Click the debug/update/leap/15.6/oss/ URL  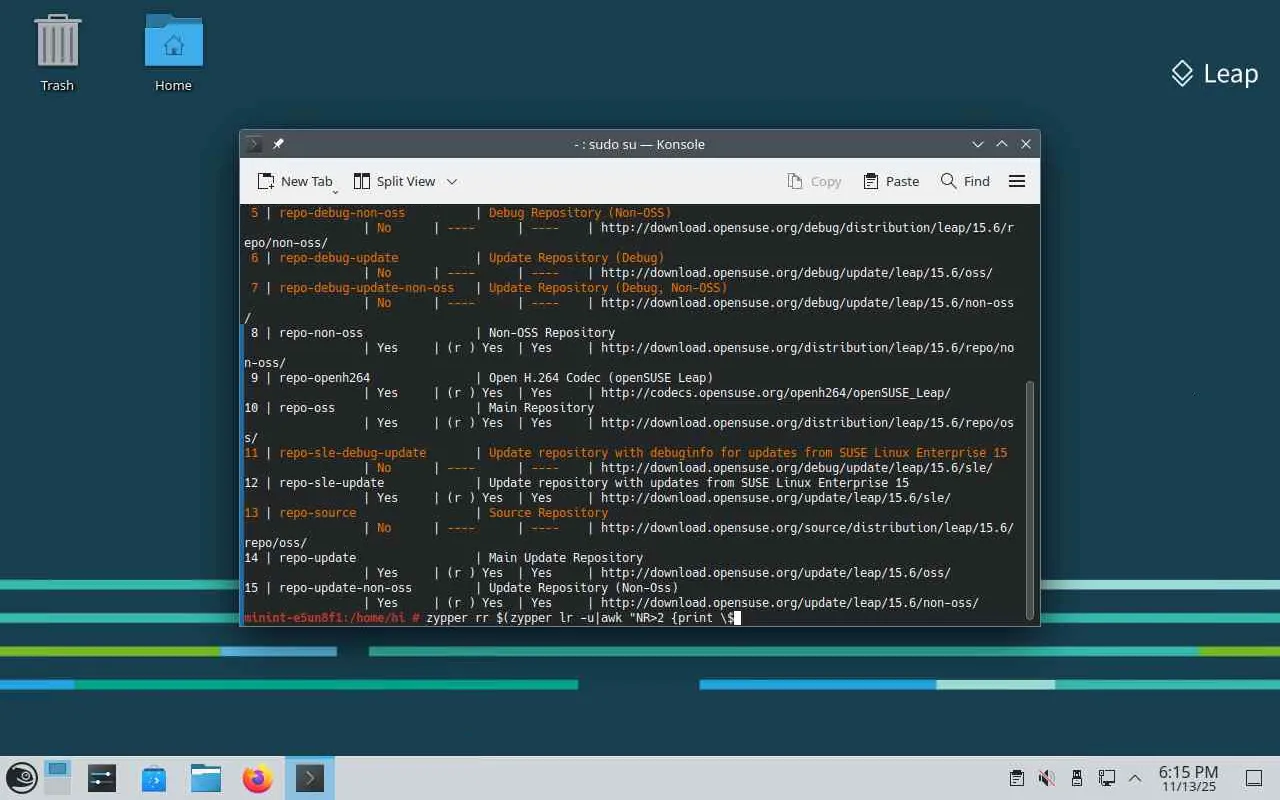tap(797, 273)
